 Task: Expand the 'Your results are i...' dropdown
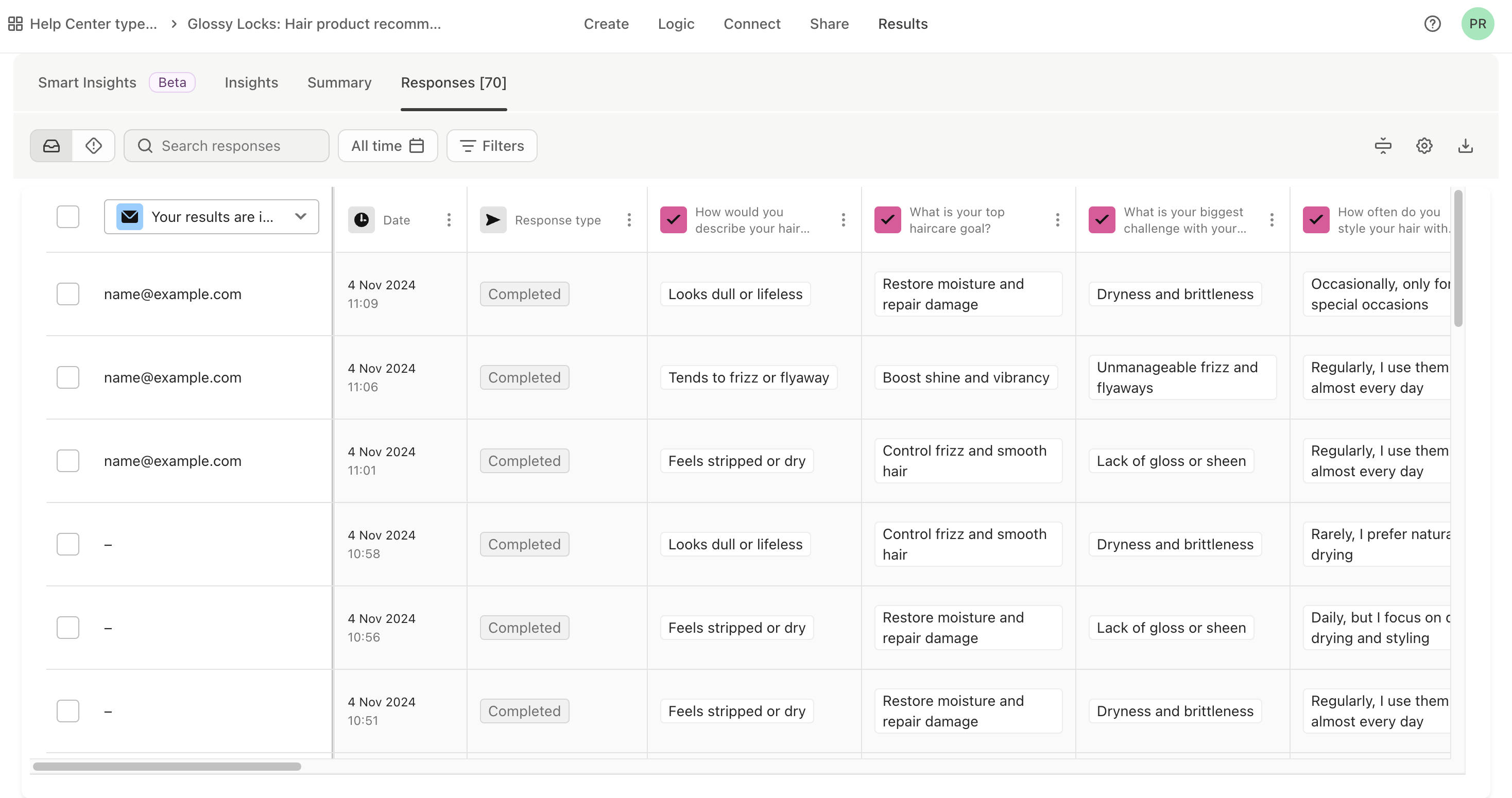pos(211,217)
